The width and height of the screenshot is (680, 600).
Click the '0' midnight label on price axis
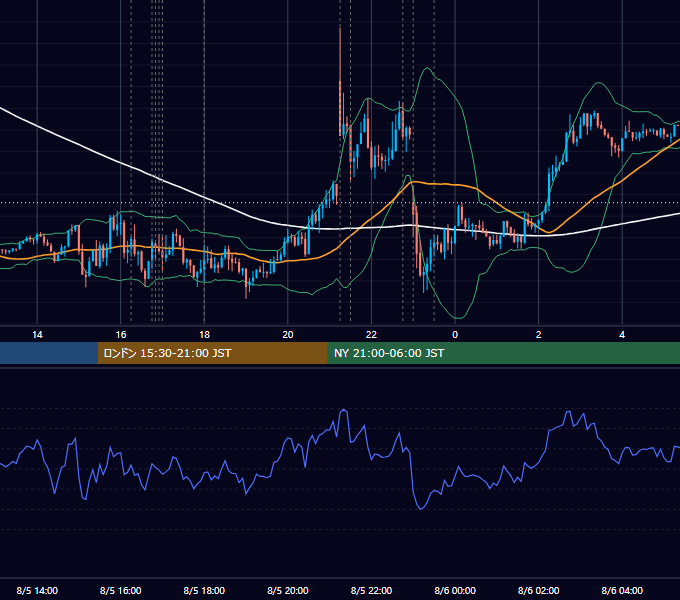[455, 335]
